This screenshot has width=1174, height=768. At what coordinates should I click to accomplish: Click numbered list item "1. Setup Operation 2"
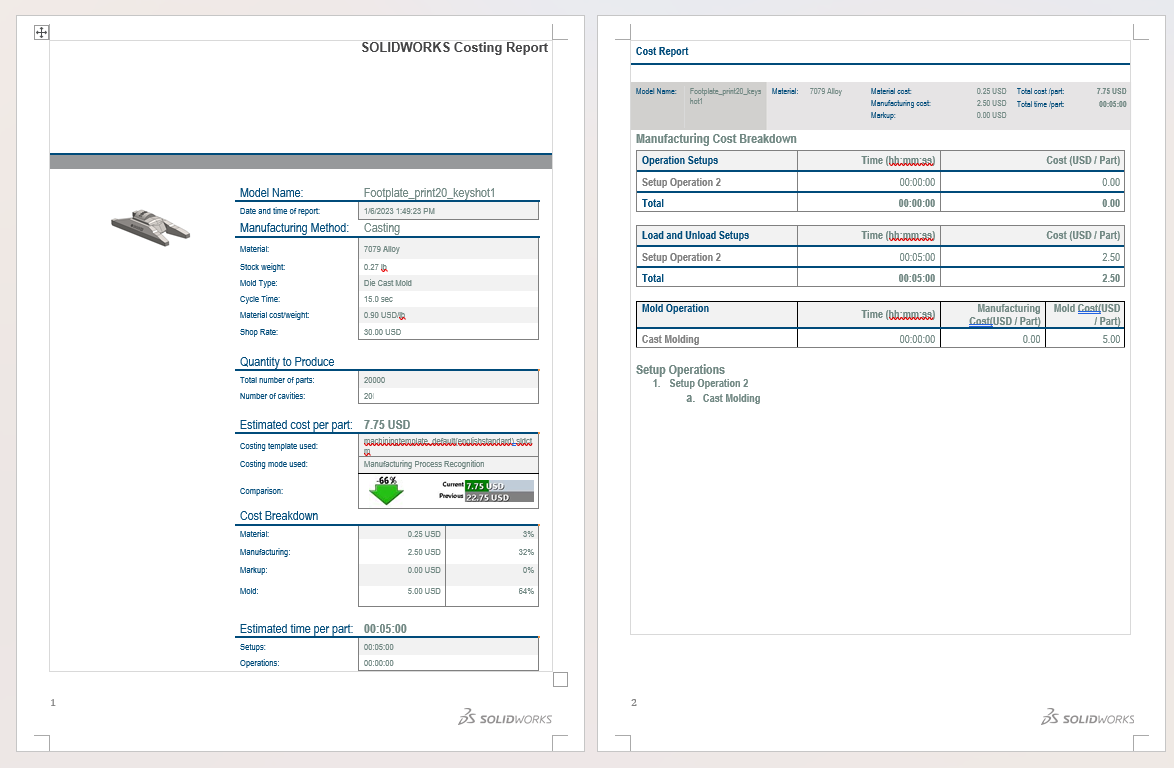pyautogui.click(x=700, y=383)
